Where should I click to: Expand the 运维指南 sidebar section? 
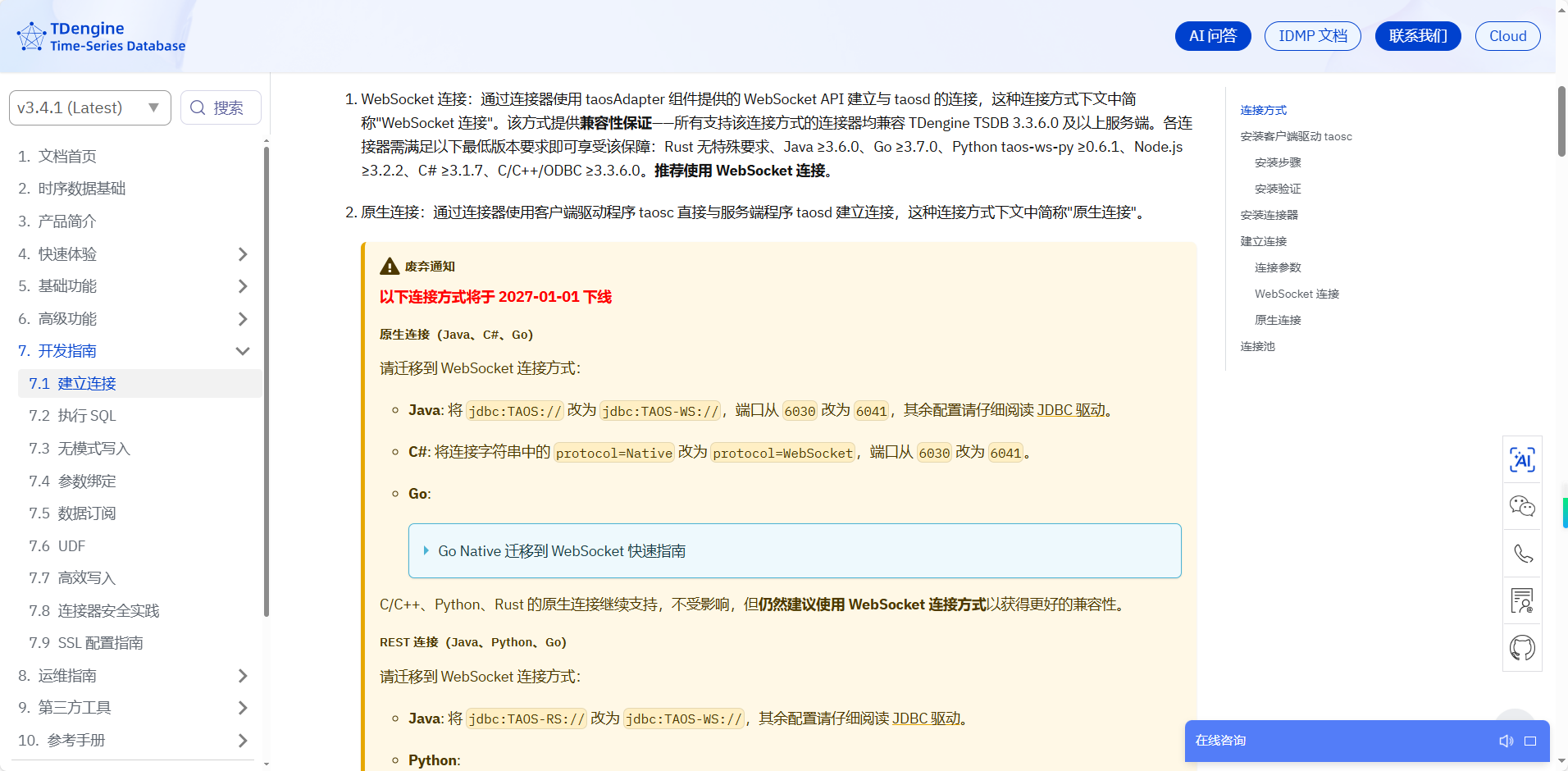pyautogui.click(x=242, y=676)
